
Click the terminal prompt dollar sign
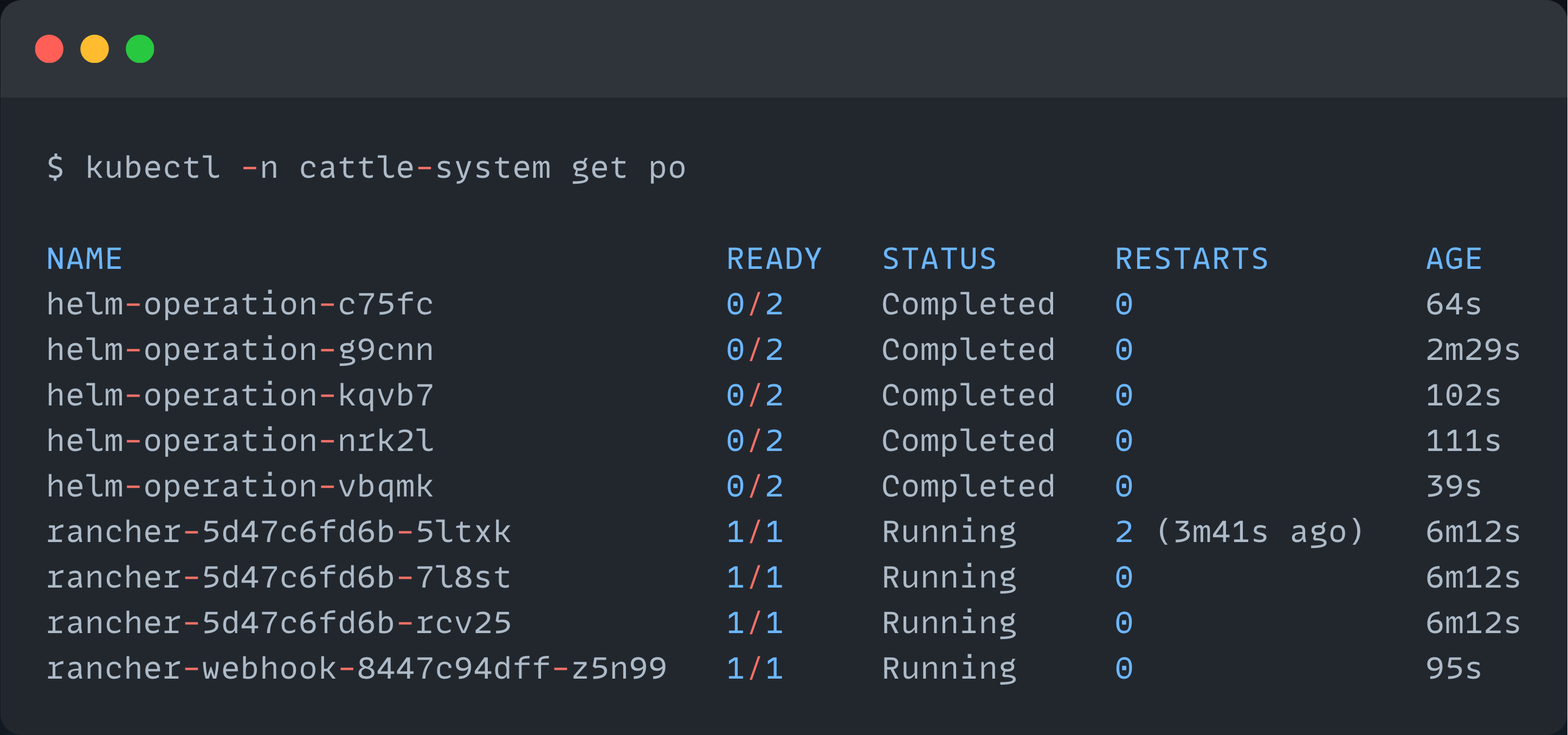coord(55,167)
